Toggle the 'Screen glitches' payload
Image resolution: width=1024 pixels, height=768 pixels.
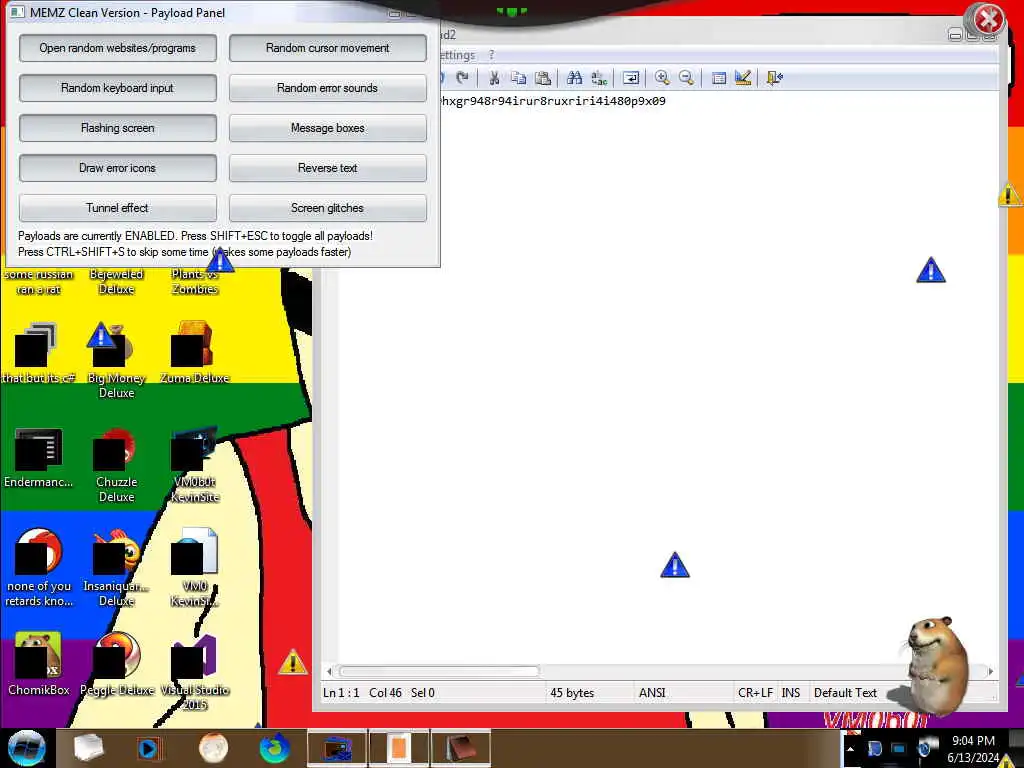328,208
